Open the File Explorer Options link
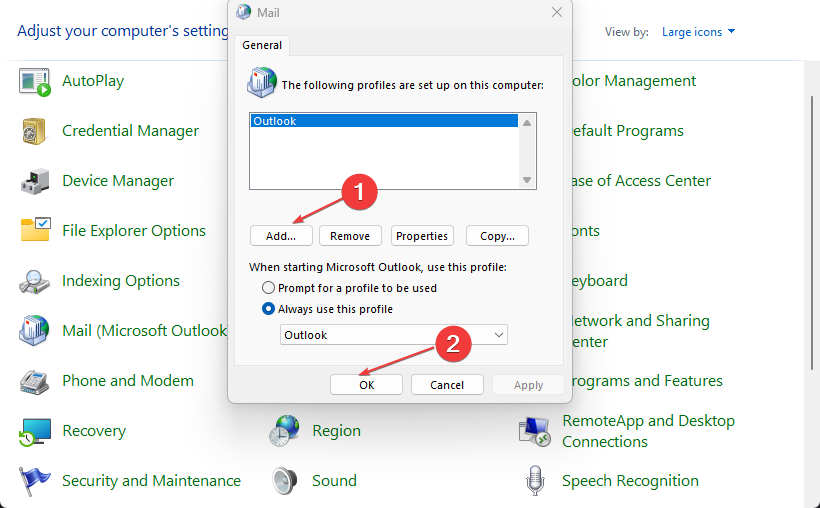Viewport: 820px width, 508px height. pos(134,231)
